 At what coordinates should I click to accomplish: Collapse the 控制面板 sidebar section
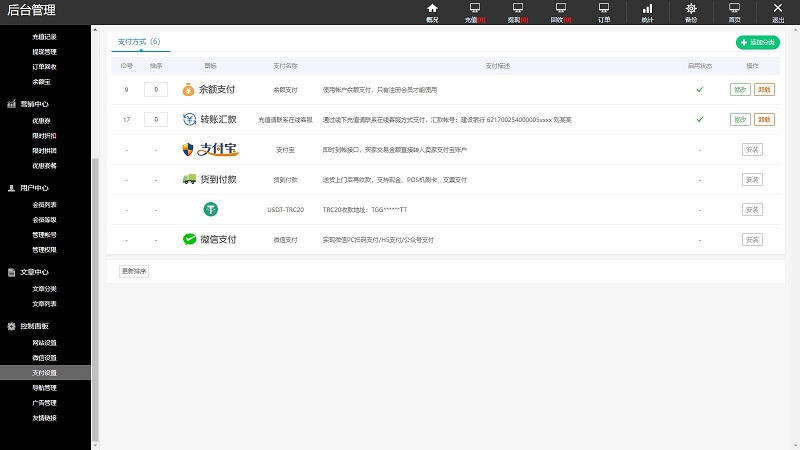(34, 326)
